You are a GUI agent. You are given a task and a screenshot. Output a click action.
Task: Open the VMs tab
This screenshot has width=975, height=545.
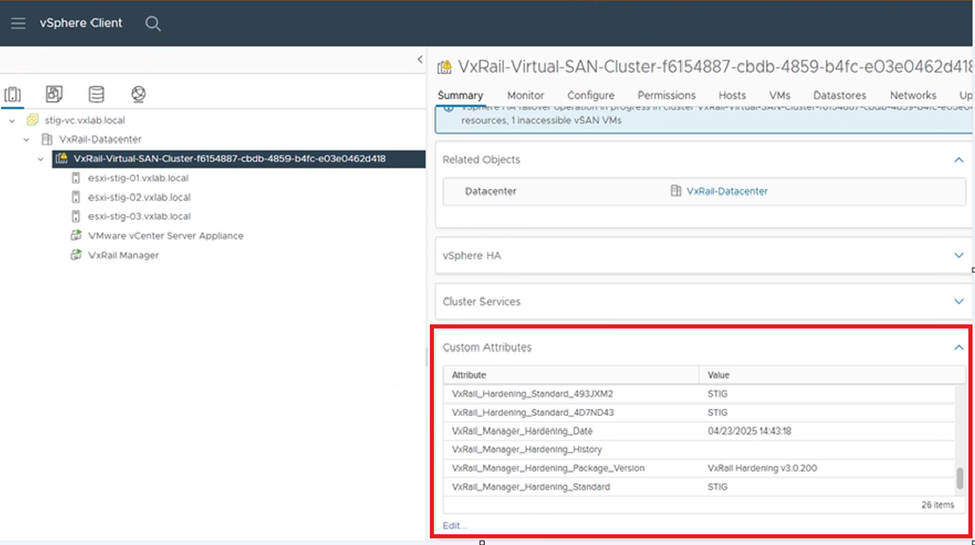tap(780, 95)
